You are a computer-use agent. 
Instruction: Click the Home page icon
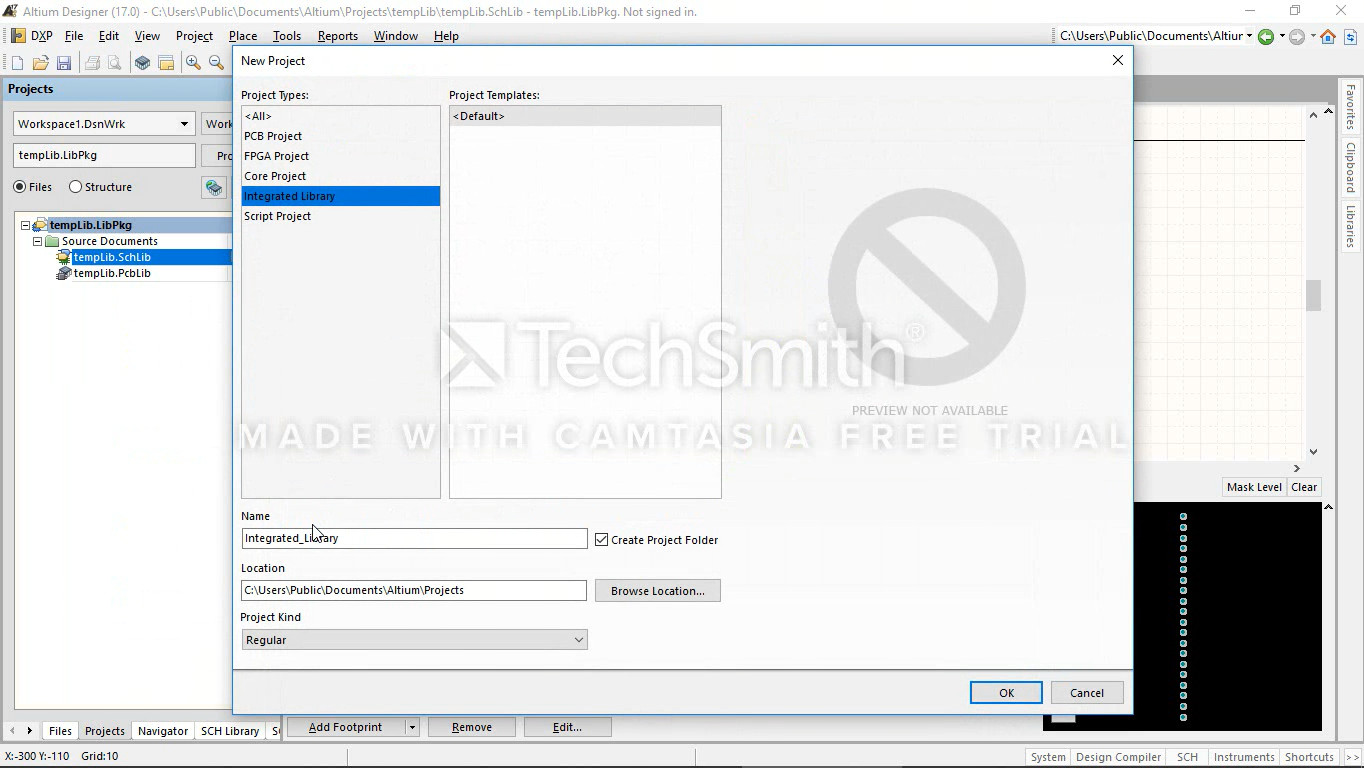[x=1327, y=36]
